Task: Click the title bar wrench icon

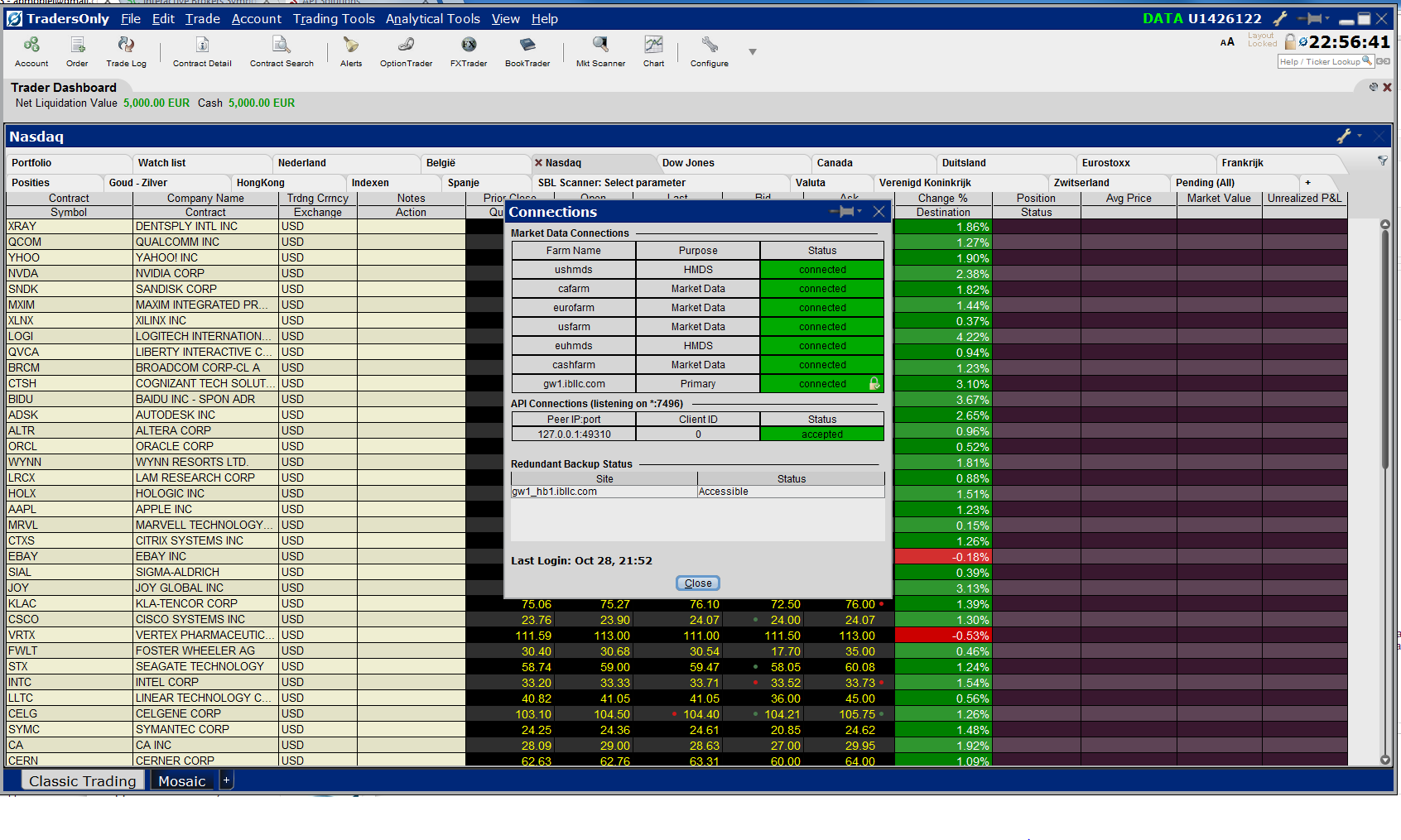Action: (1280, 18)
